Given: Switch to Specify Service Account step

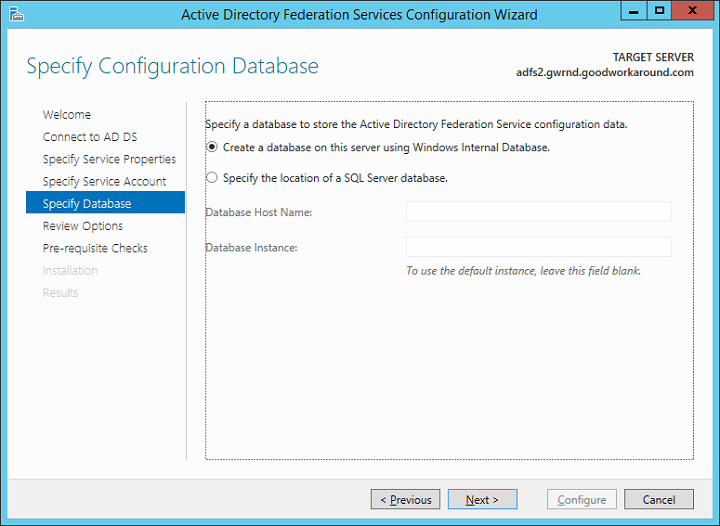Looking at the screenshot, I should [104, 181].
